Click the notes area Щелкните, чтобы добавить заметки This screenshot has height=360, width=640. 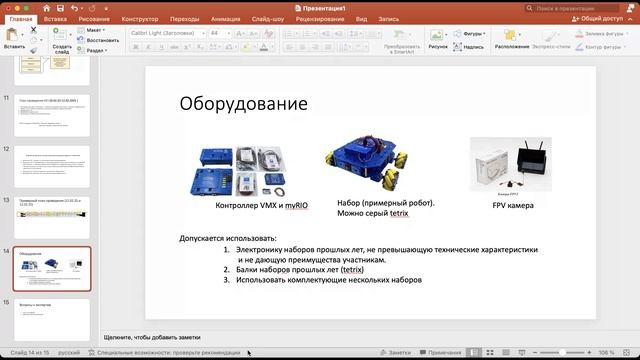tap(152, 338)
